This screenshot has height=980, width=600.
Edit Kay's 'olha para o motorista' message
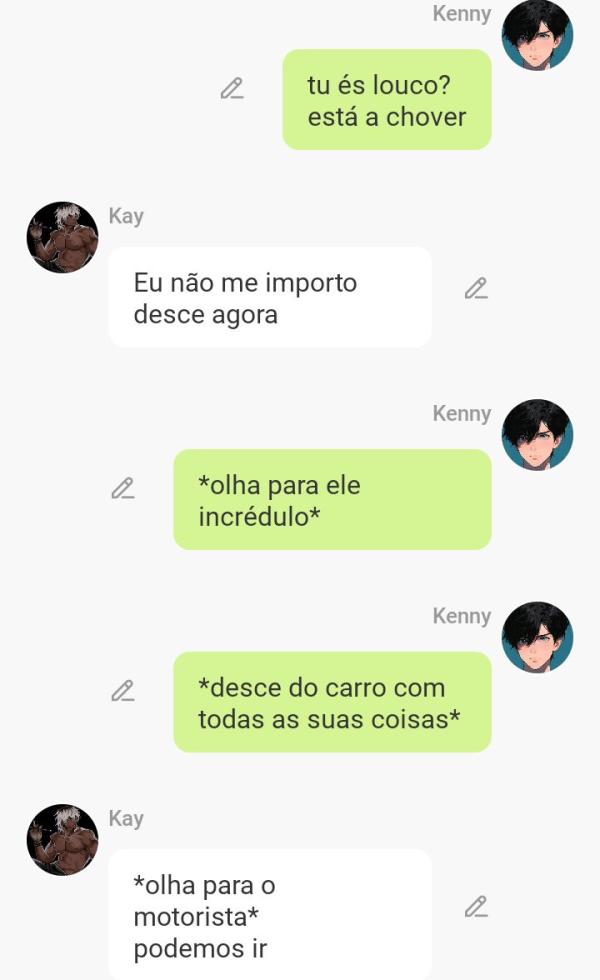click(x=476, y=906)
